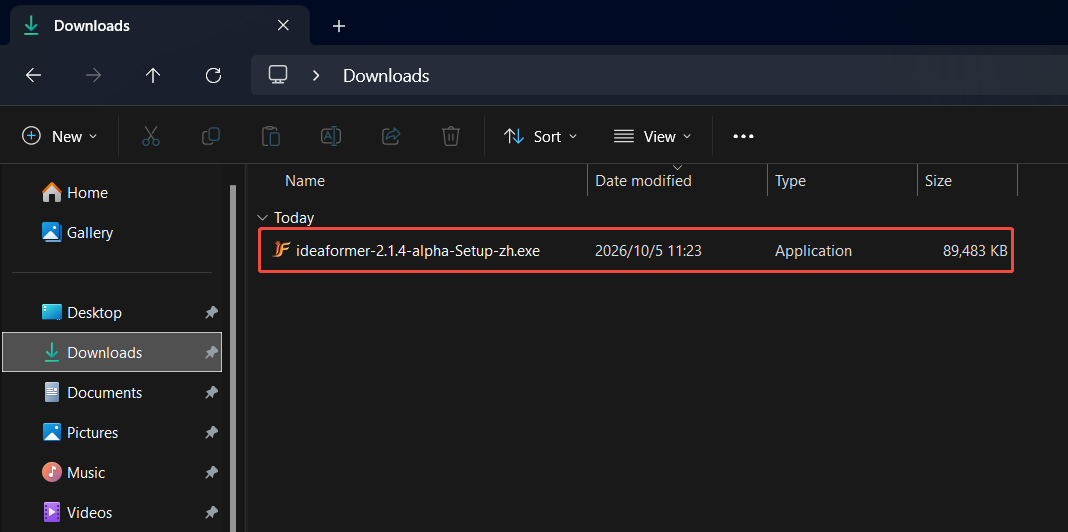Go up one folder level

point(153,76)
